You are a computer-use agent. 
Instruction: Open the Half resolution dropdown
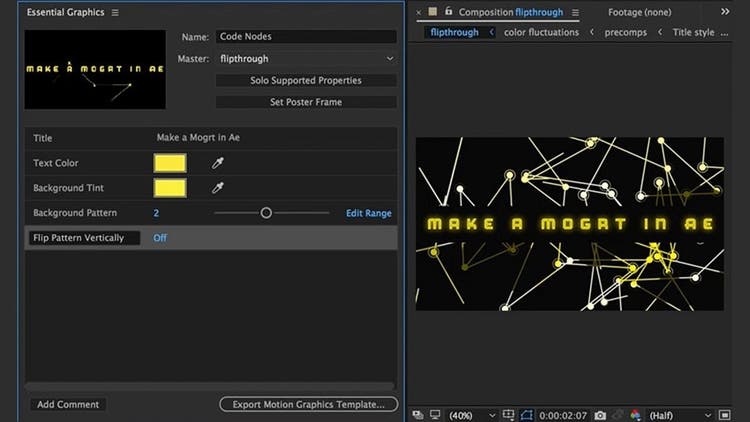(x=680, y=414)
